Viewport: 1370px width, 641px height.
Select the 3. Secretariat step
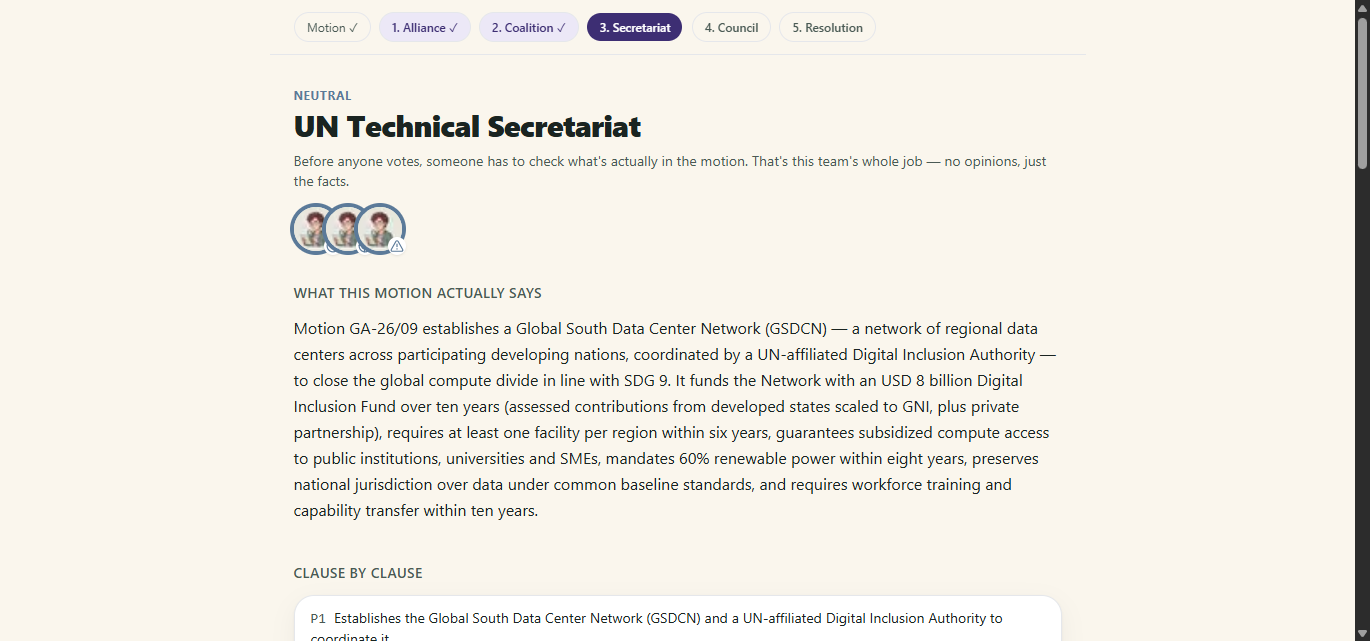click(x=635, y=27)
